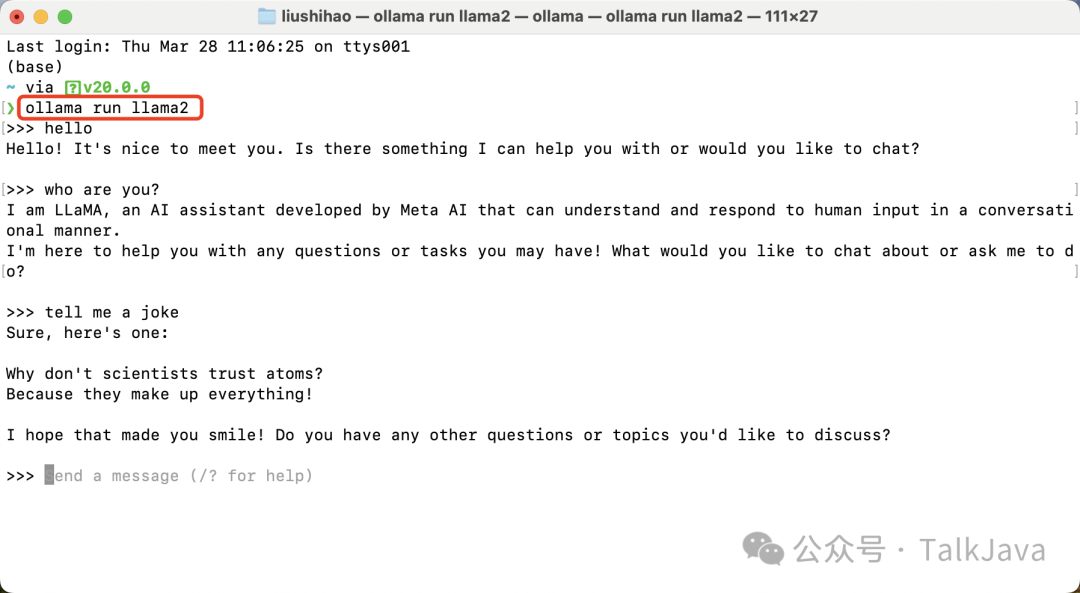Click the folder icon in the title bar
This screenshot has width=1080, height=593.
[266, 16]
